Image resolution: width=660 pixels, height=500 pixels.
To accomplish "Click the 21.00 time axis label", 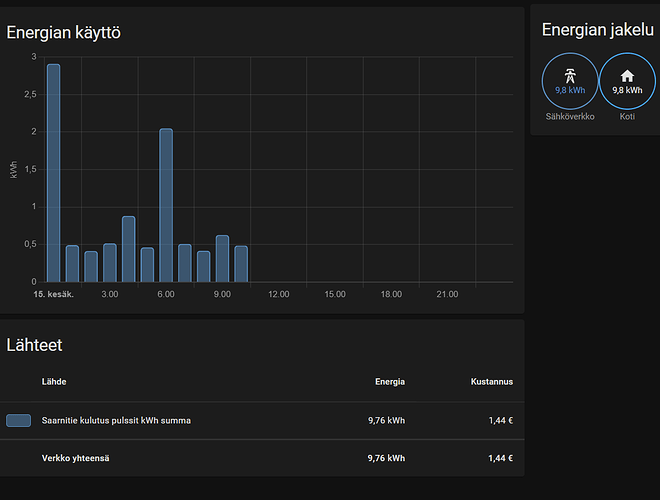I will (447, 294).
